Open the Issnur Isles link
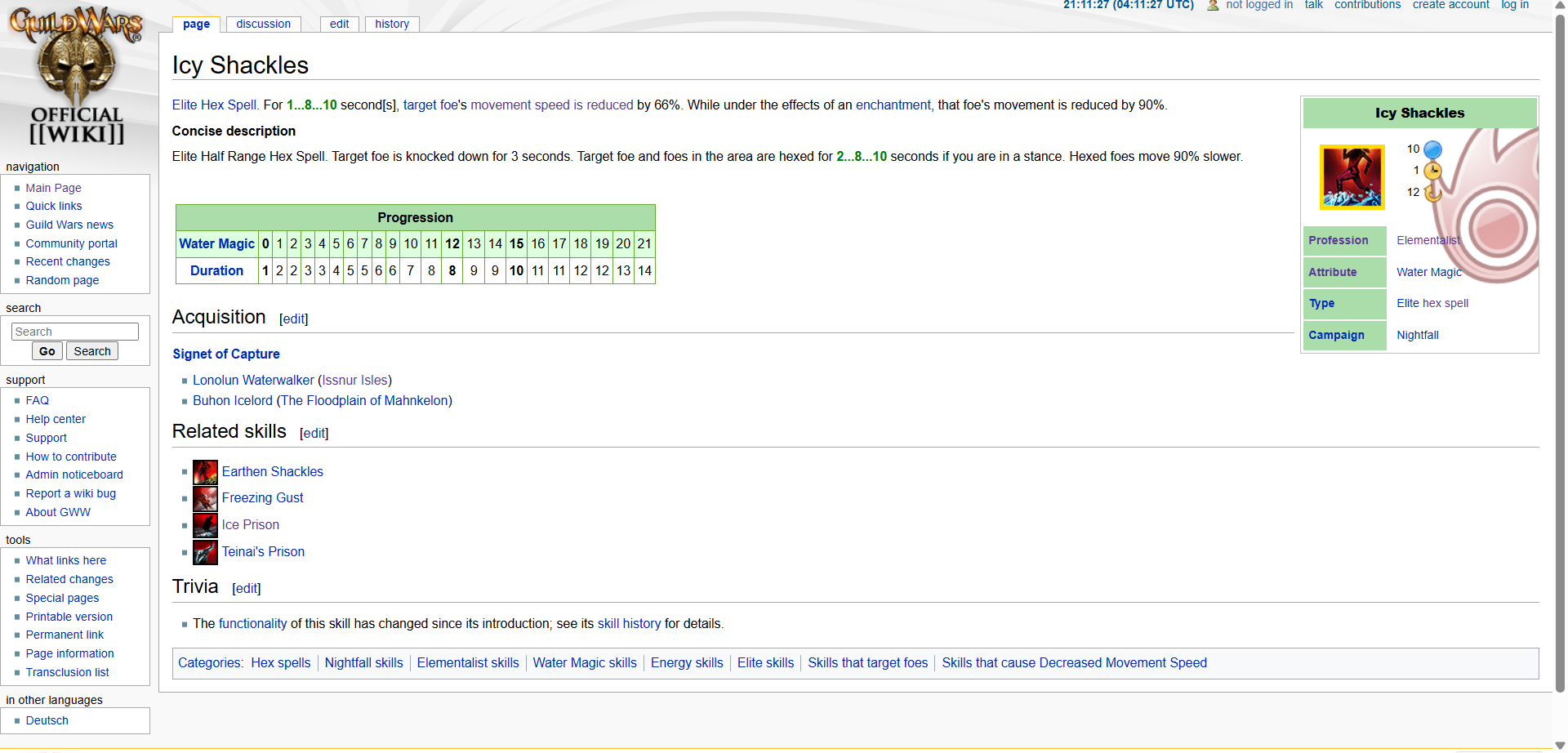1568x753 pixels. coord(354,380)
